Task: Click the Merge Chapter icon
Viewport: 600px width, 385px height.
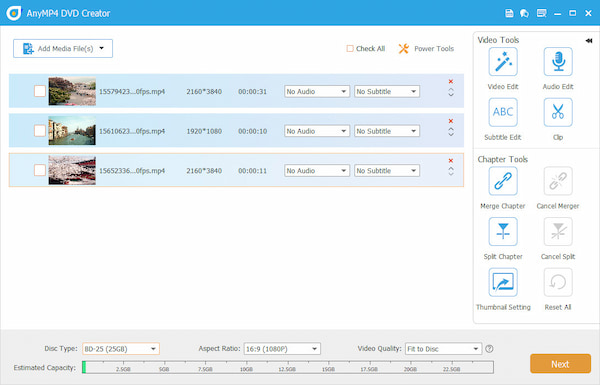Action: (503, 181)
